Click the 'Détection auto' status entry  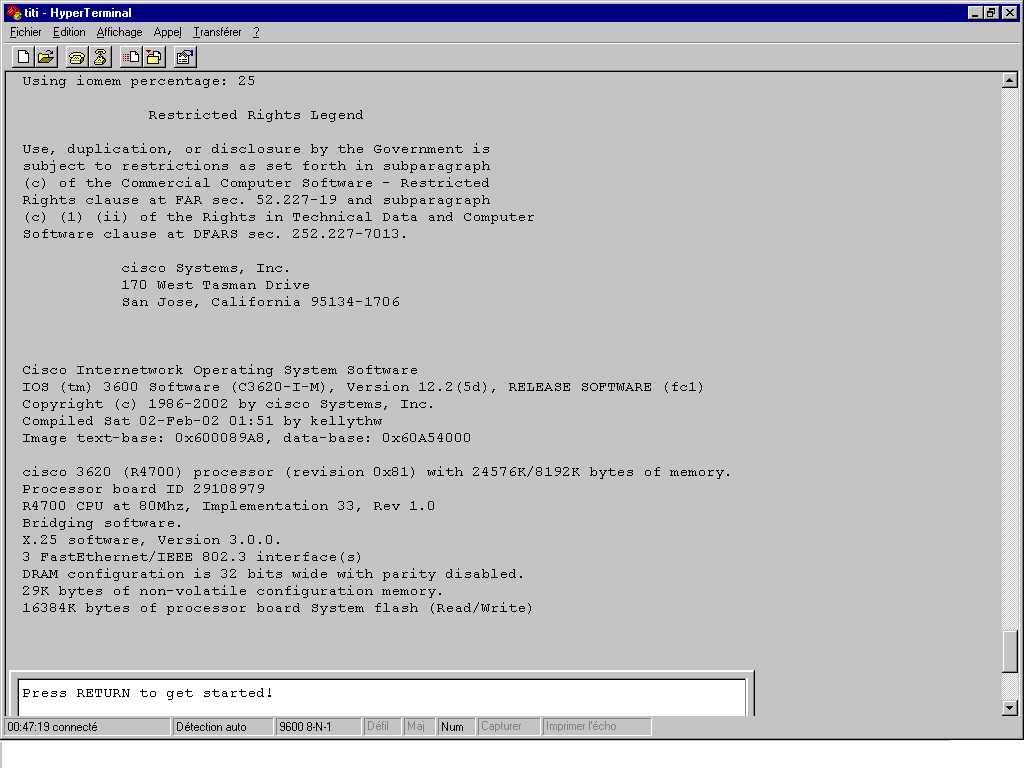coord(223,726)
